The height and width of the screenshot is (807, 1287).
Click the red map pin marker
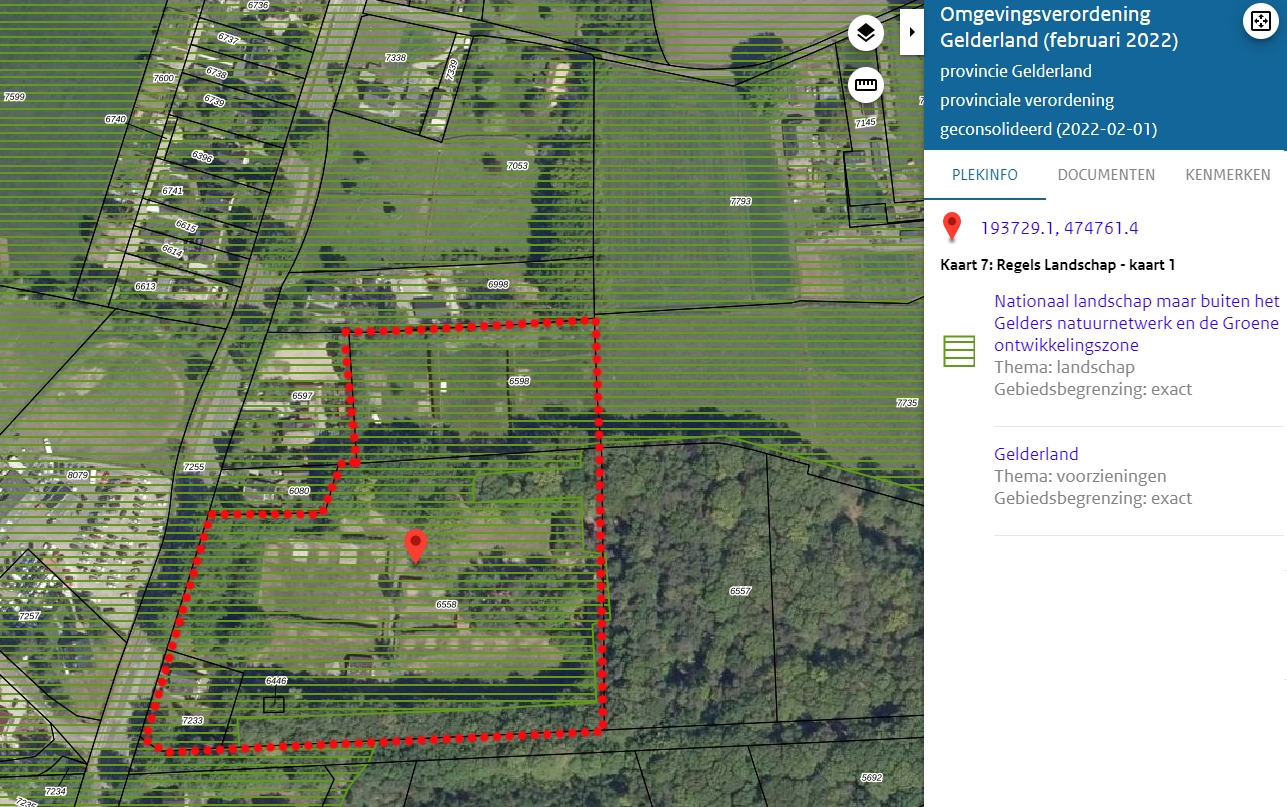click(415, 547)
